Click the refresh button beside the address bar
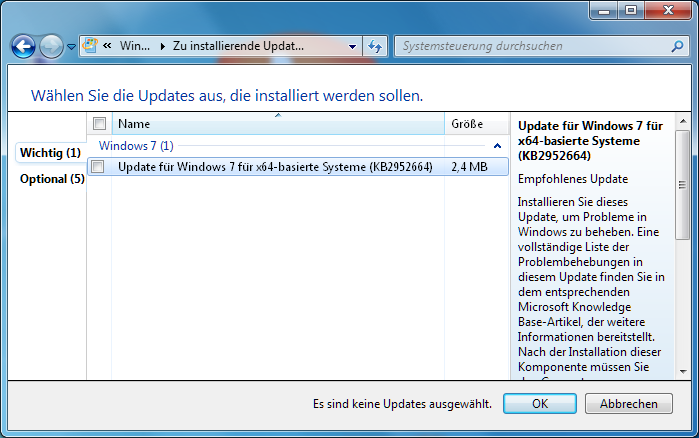Viewport: 699px width, 438px height. pos(376,46)
